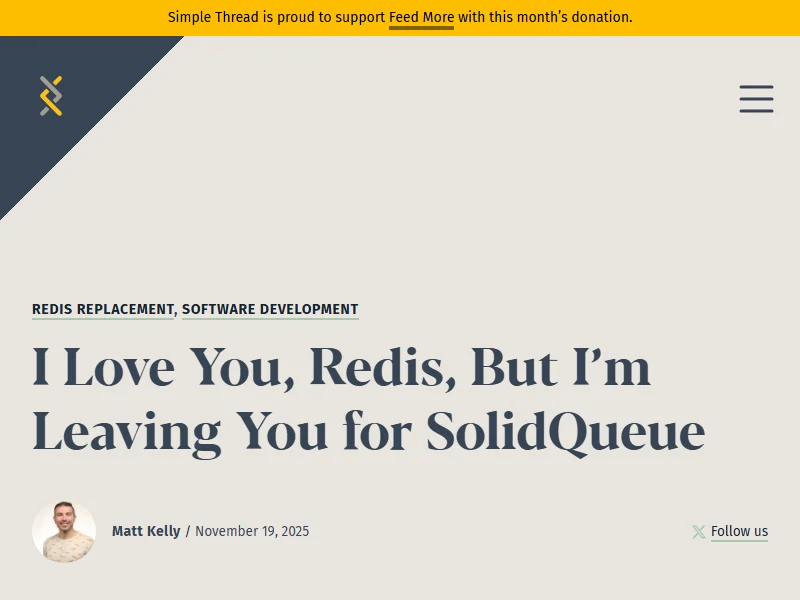This screenshot has height=600, width=800.
Task: Click the Follow us link
Action: pos(739,532)
